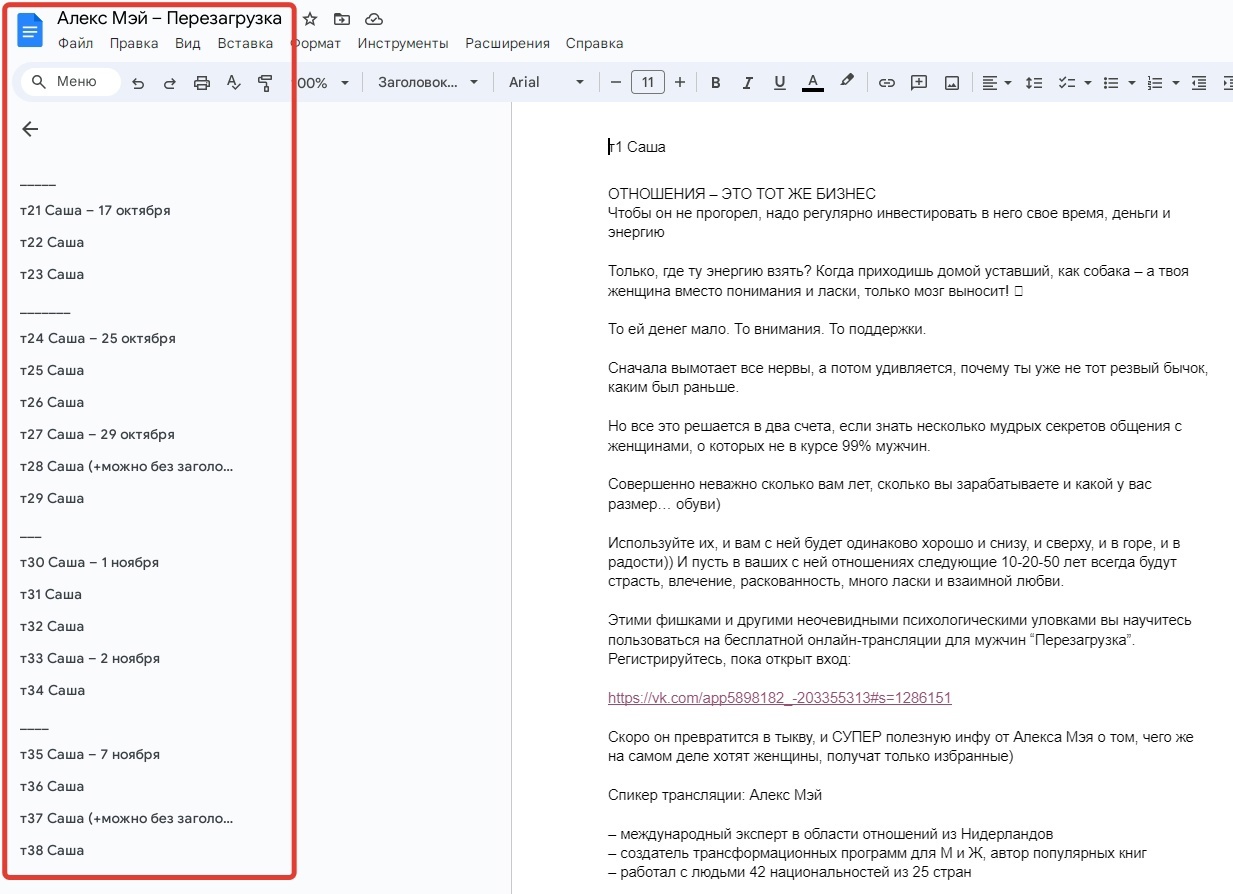
Task: Insert a link using chain icon
Action: click(886, 83)
